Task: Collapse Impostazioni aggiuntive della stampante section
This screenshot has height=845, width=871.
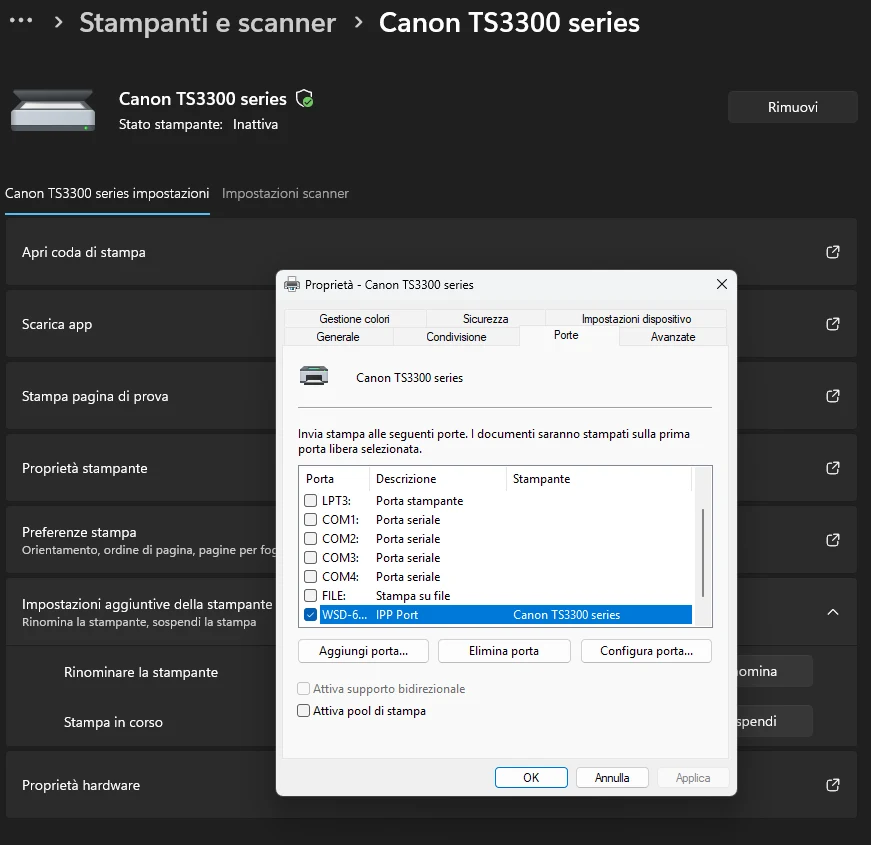Action: click(833, 612)
